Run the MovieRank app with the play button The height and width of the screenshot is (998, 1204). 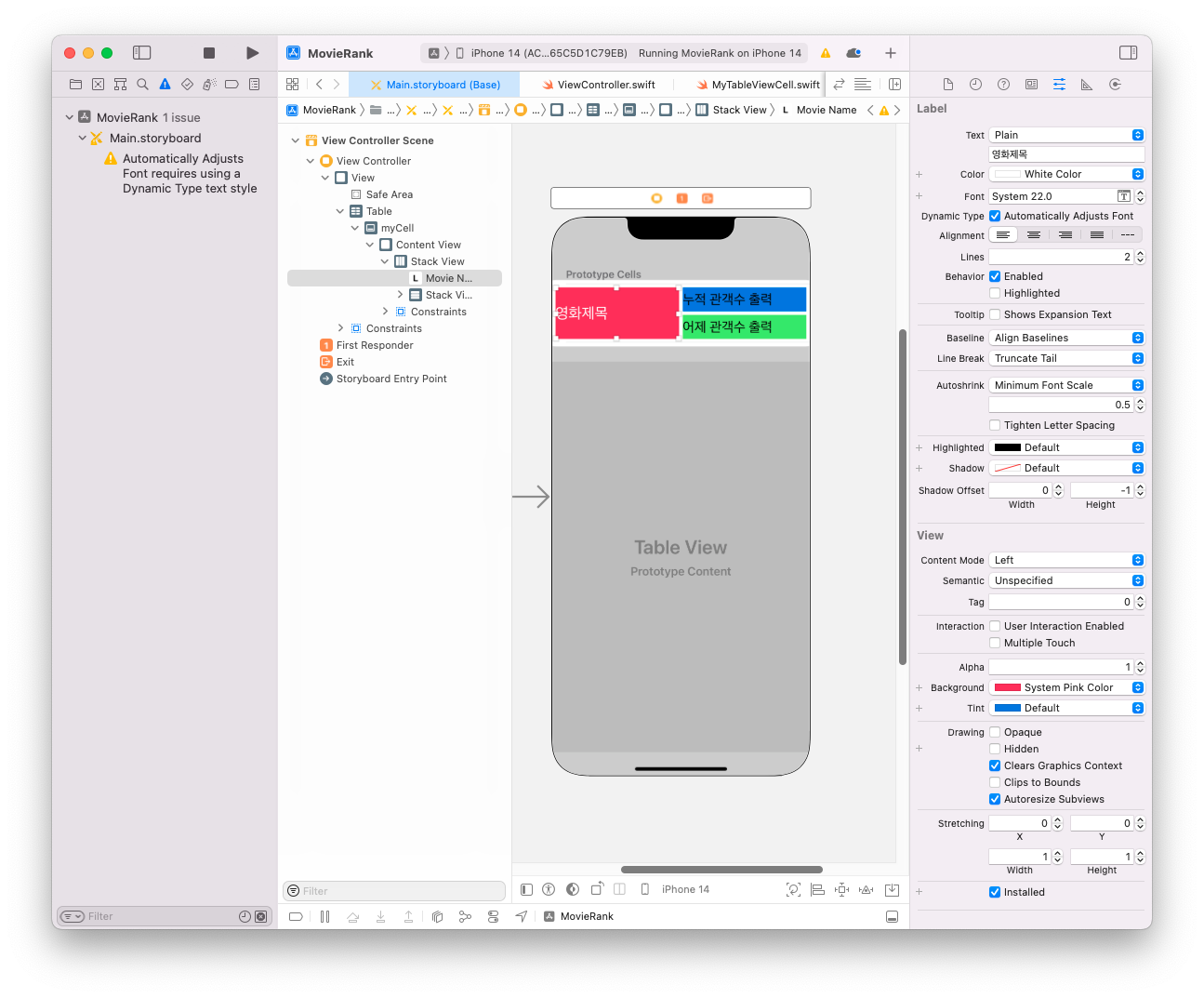click(252, 53)
